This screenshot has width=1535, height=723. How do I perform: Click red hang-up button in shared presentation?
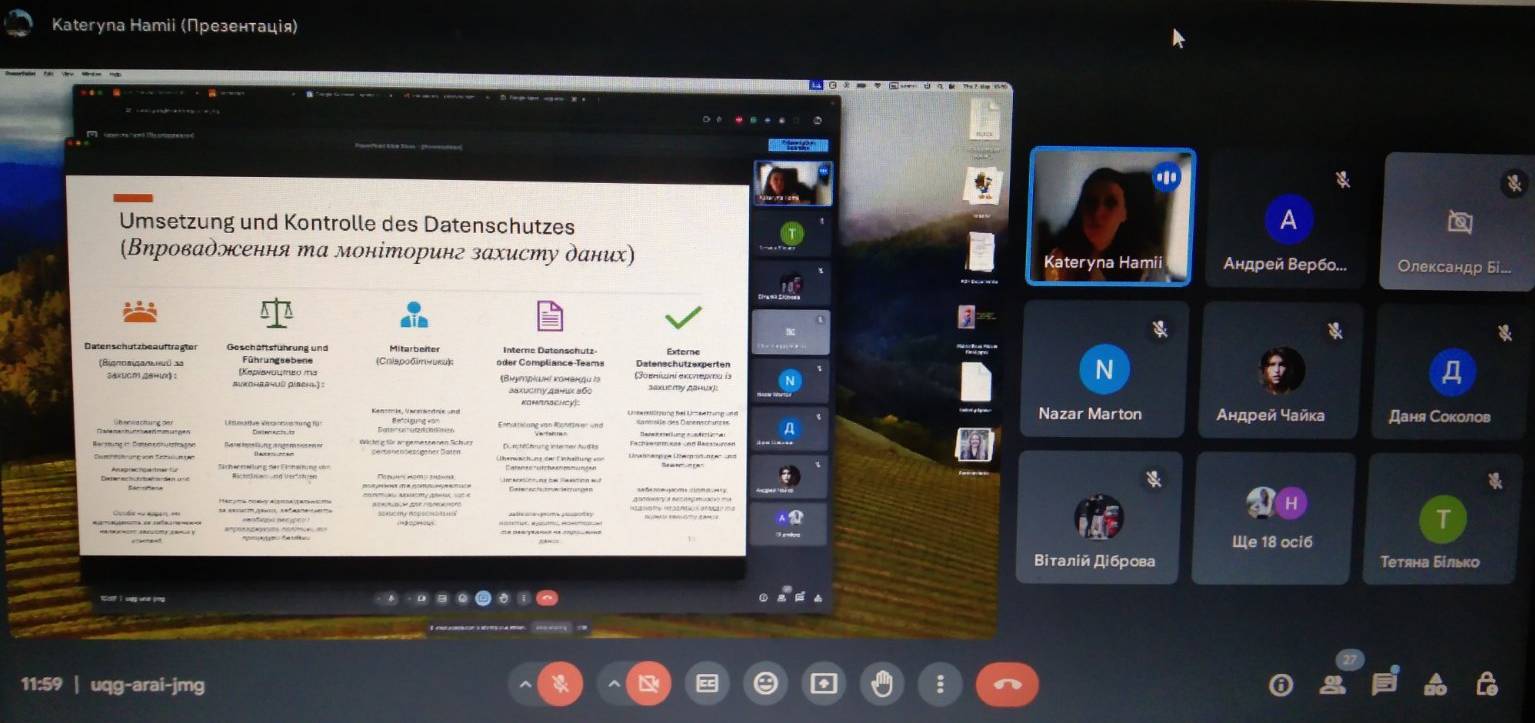547,598
